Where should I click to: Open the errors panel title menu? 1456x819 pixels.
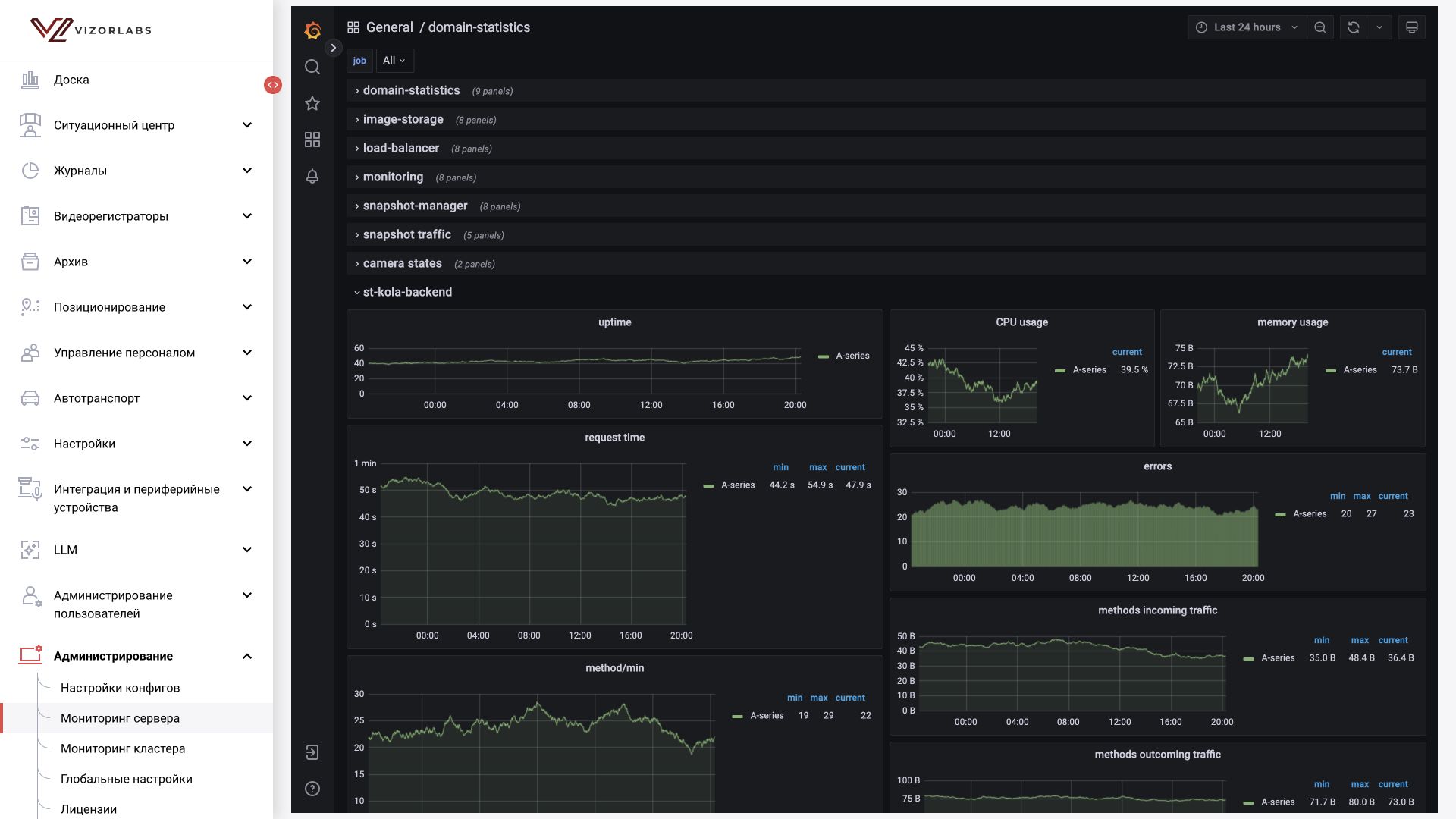(x=1157, y=466)
